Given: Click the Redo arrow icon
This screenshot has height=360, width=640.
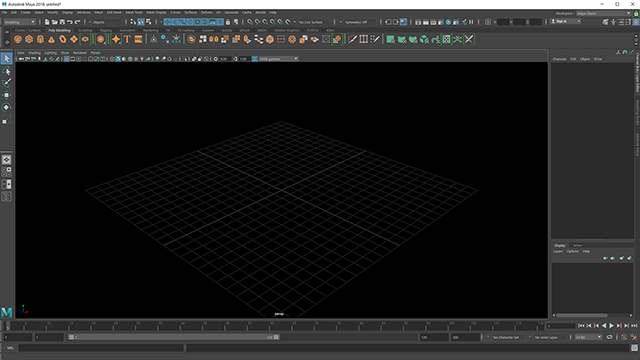Looking at the screenshot, I should pos(77,22).
